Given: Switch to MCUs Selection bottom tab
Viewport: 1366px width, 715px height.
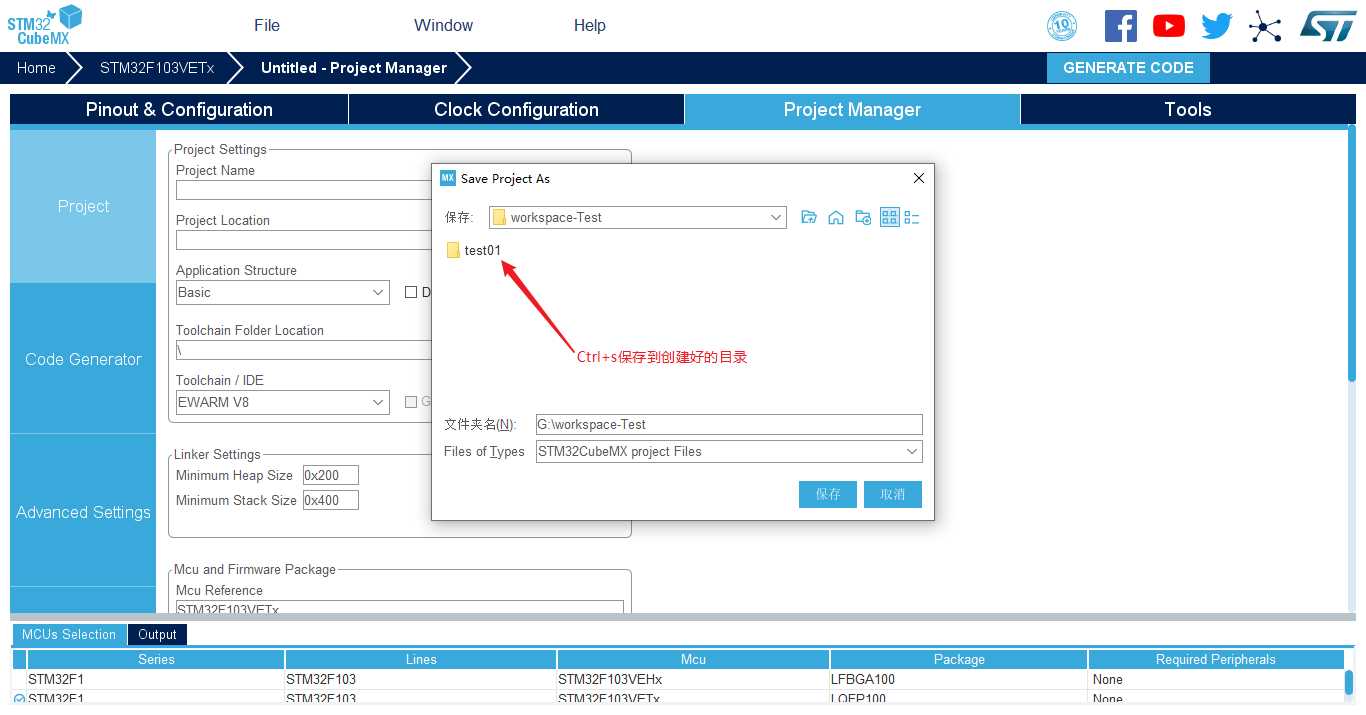Looking at the screenshot, I should [x=69, y=634].
